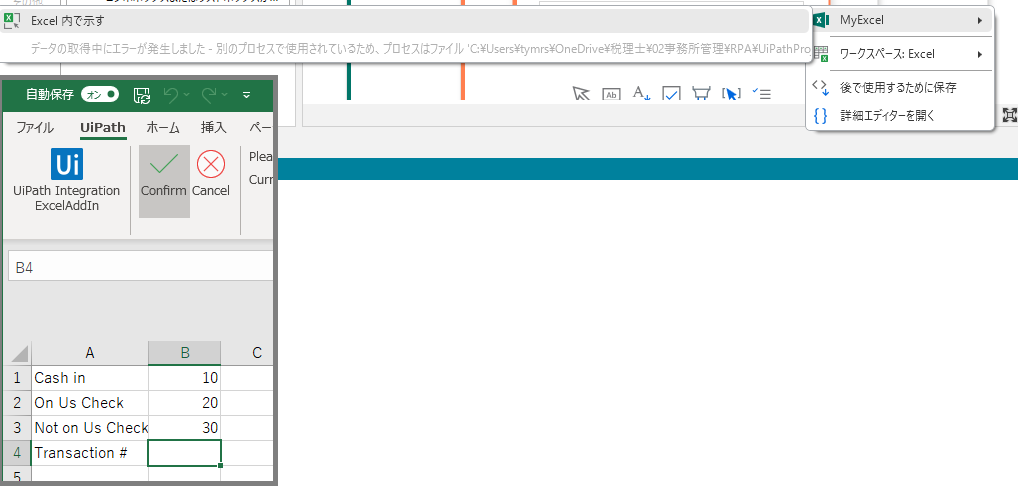Open 詳細エディターを開く menu option
The image size is (1018, 496).
[x=887, y=115]
